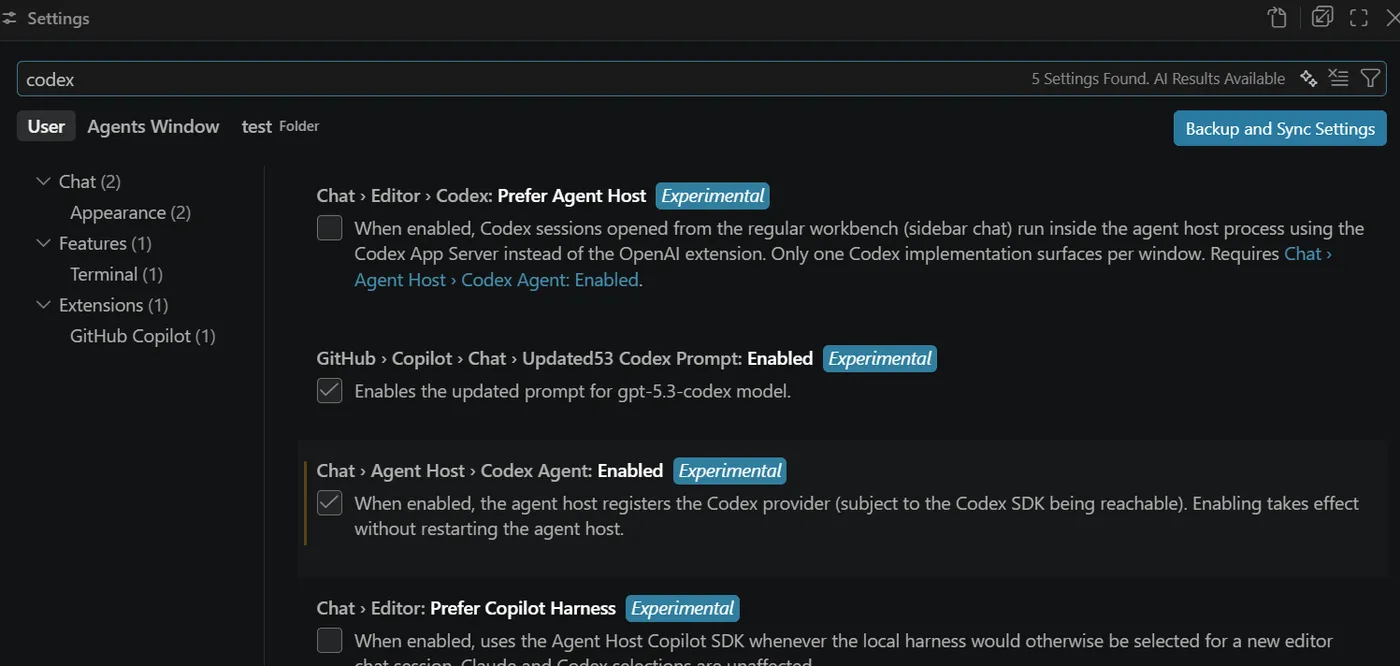This screenshot has width=1400, height=666.
Task: Click the Split Editor icon in title bar
Action: [1322, 17]
